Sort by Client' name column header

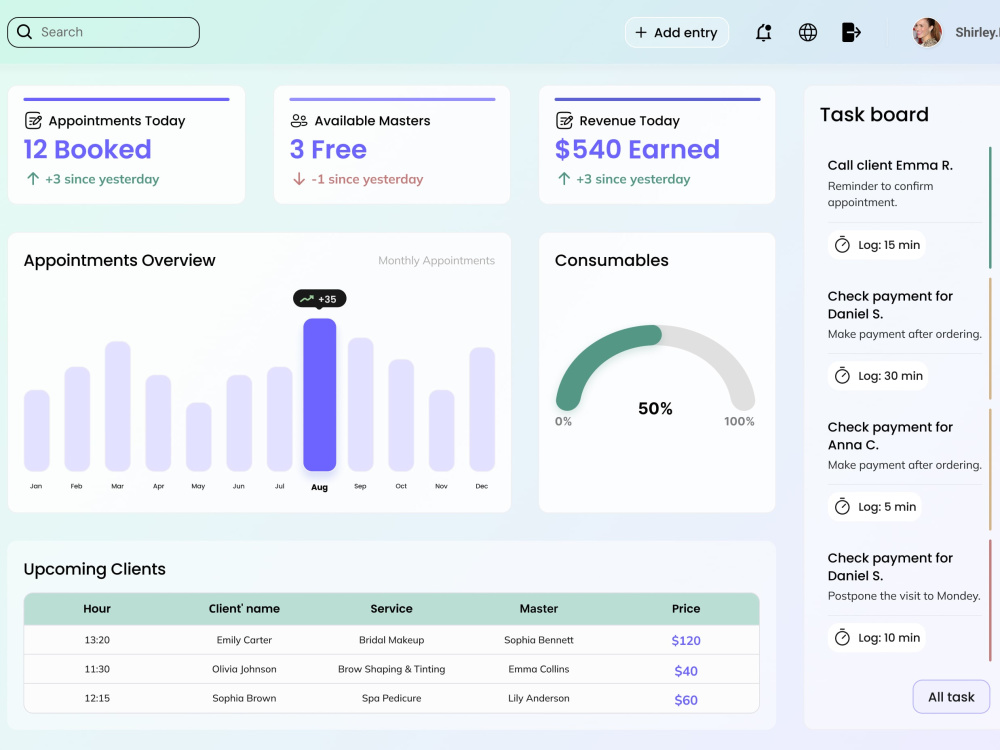[244, 608]
